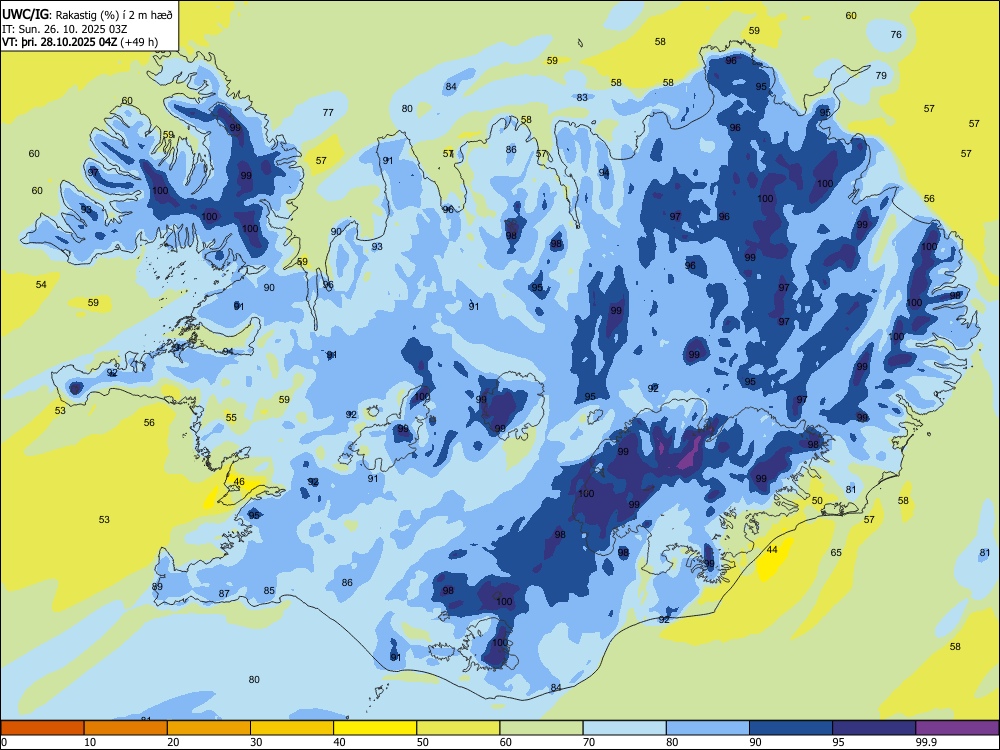Click the dark orange 0–10 legend swatch
This screenshot has height=750, width=1000.
[x=42, y=728]
